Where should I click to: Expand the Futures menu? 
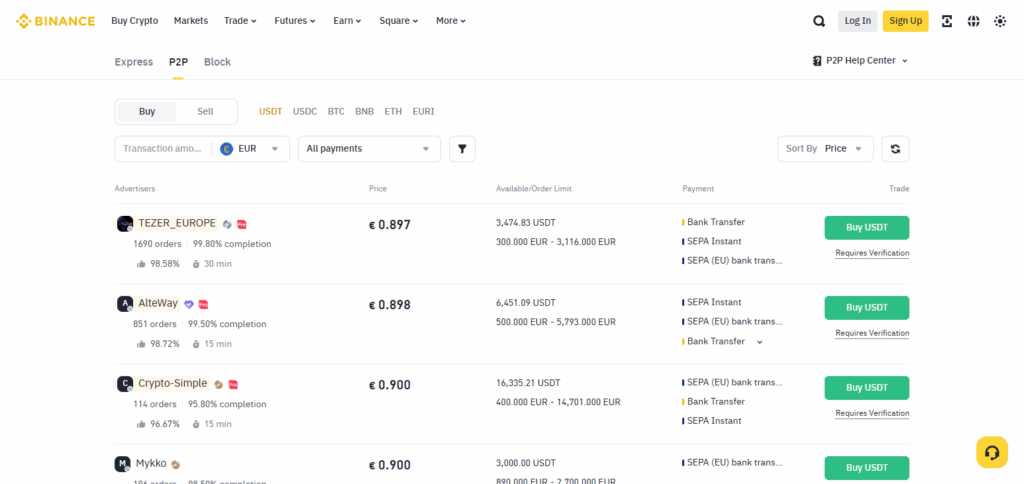tap(295, 21)
